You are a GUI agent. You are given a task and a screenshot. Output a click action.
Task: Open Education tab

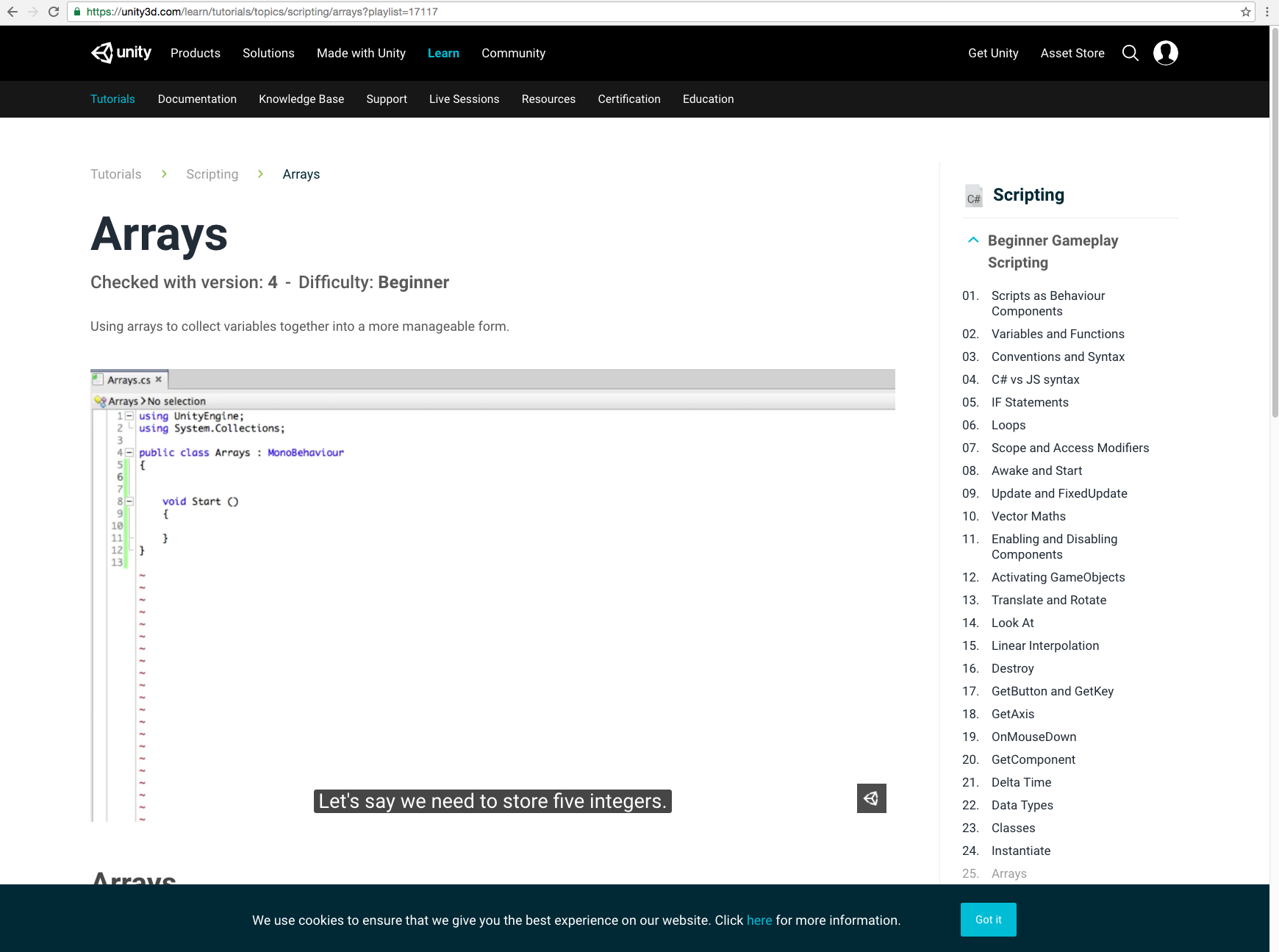[x=708, y=99]
